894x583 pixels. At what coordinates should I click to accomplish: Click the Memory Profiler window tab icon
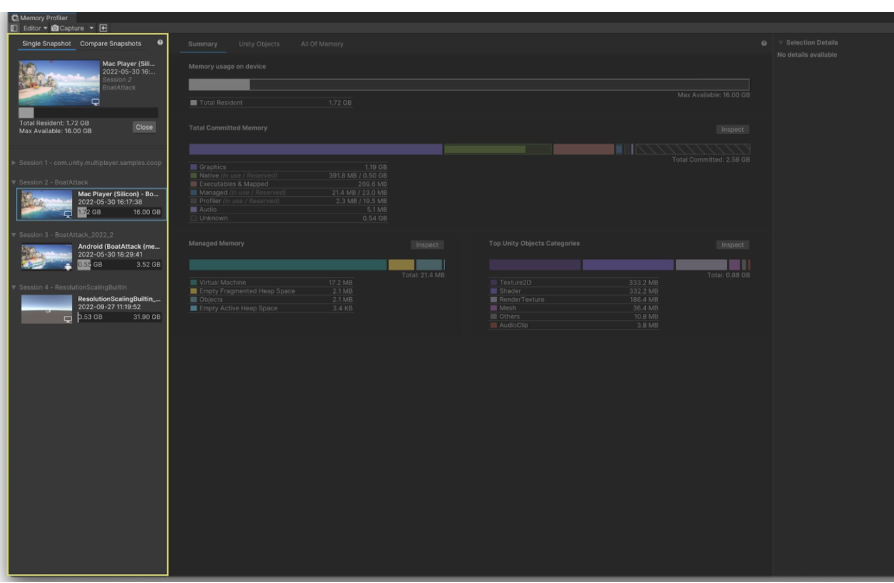15,18
